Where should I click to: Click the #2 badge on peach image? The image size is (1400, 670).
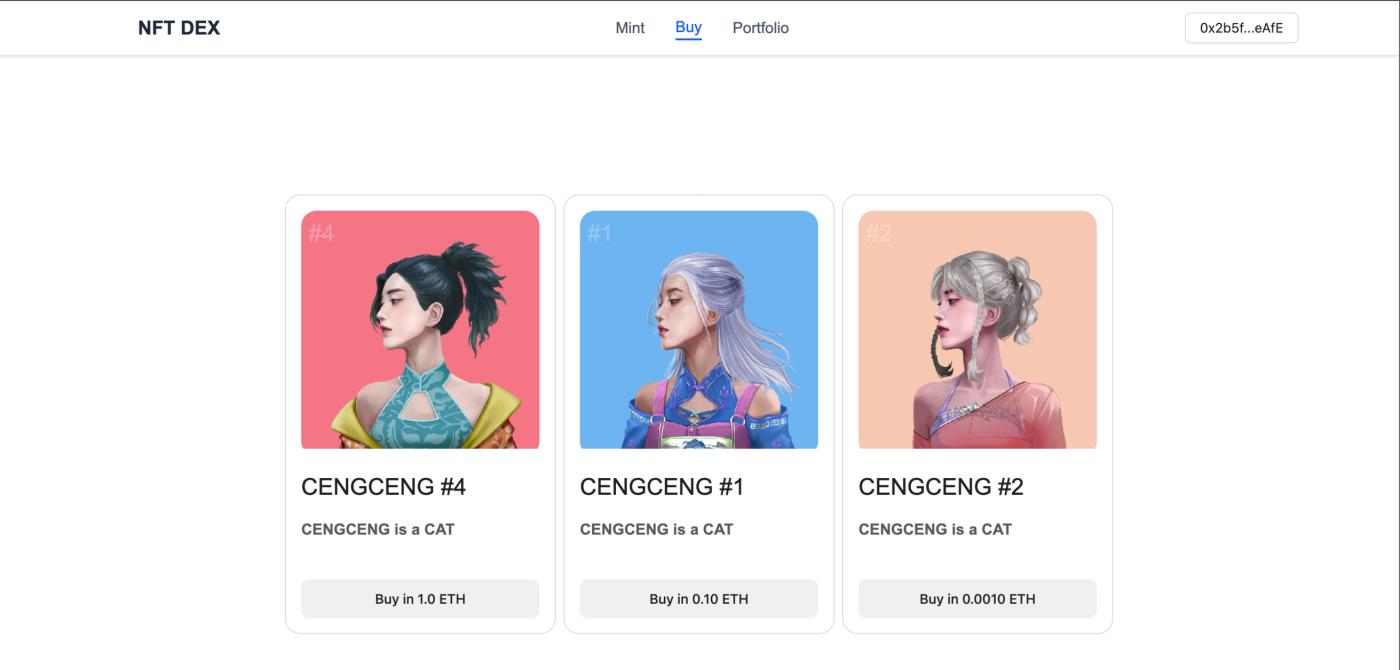[878, 233]
